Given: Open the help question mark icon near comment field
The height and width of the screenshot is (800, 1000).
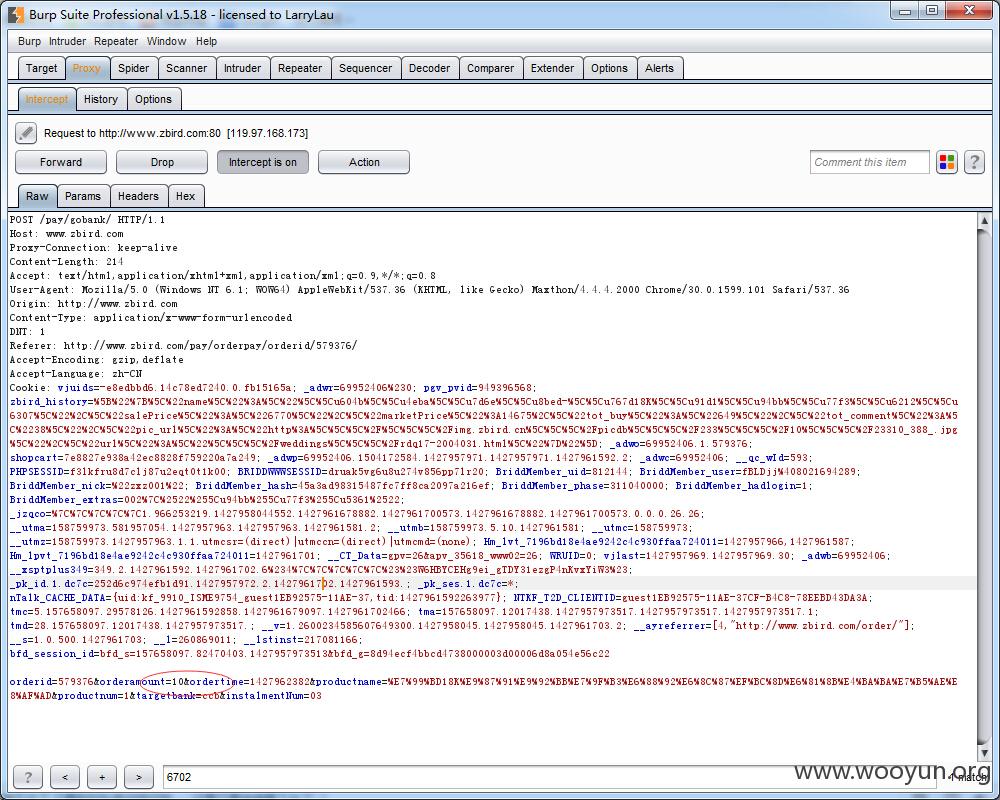Looking at the screenshot, I should [974, 162].
